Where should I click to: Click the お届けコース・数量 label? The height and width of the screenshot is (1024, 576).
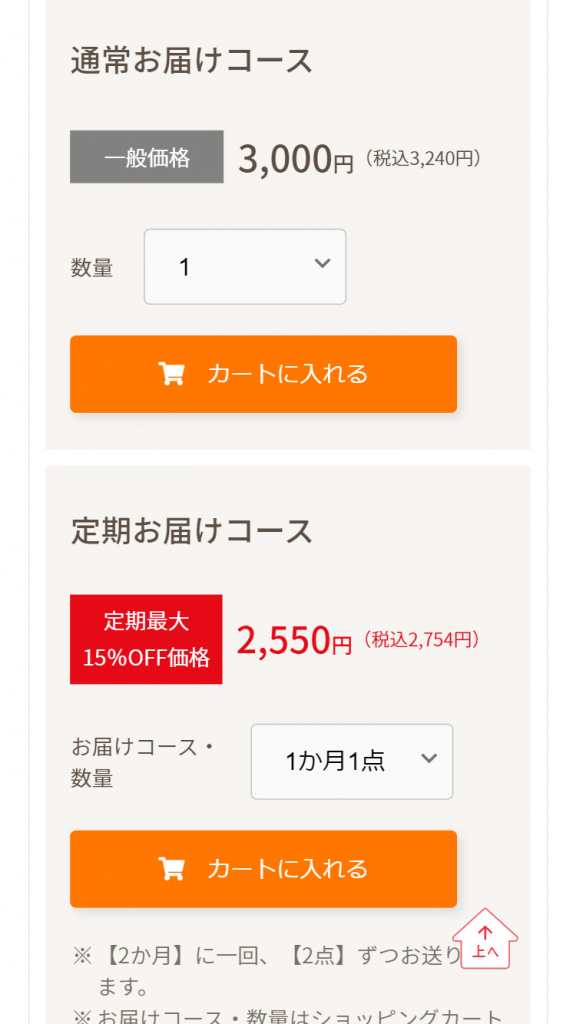(x=144, y=762)
